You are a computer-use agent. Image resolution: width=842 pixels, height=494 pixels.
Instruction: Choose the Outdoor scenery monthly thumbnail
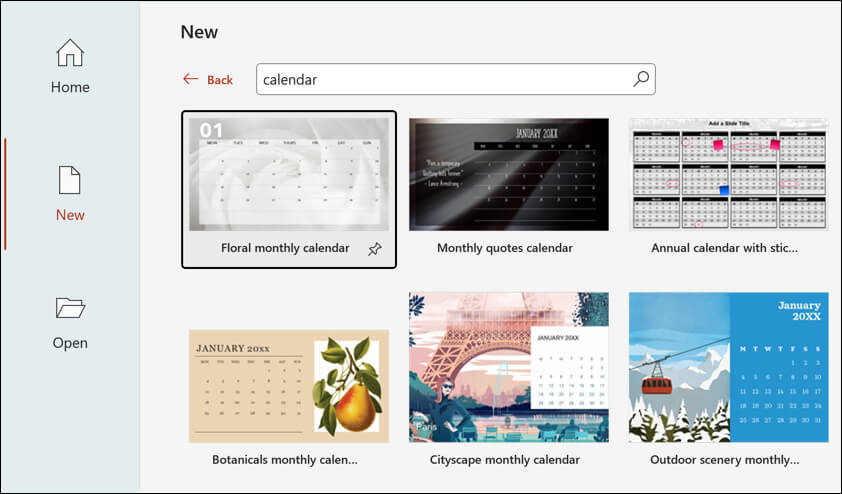pyautogui.click(x=728, y=367)
